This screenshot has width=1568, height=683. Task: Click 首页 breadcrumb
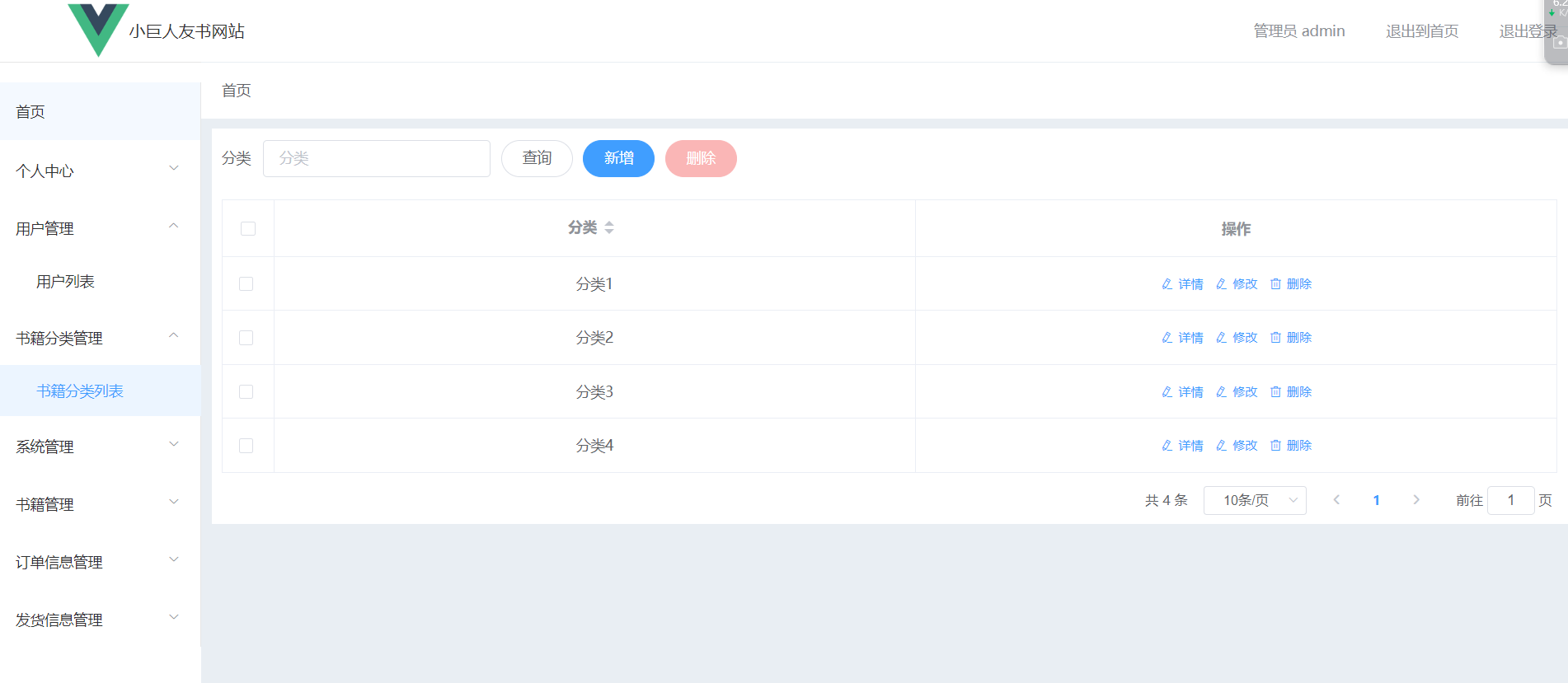pos(237,91)
